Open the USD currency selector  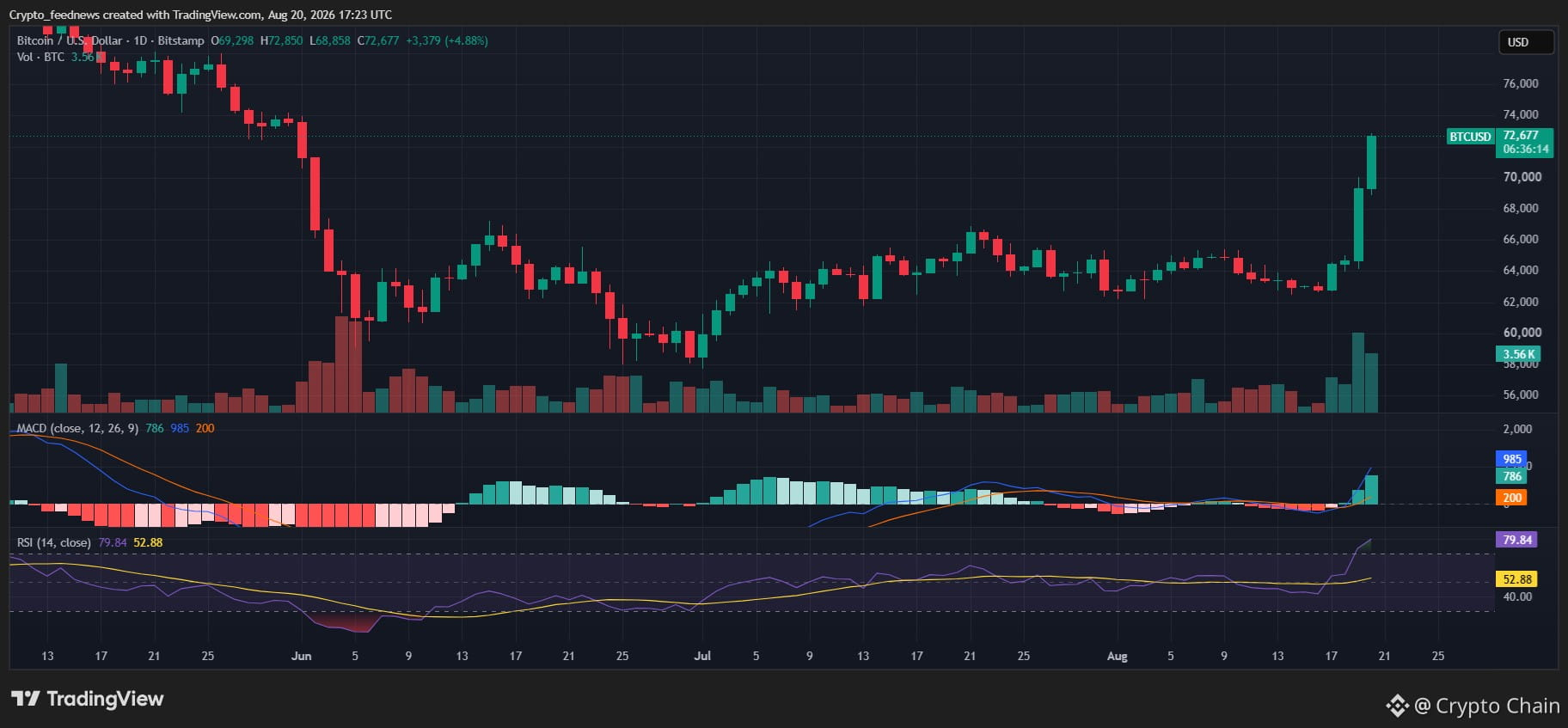click(x=1527, y=42)
